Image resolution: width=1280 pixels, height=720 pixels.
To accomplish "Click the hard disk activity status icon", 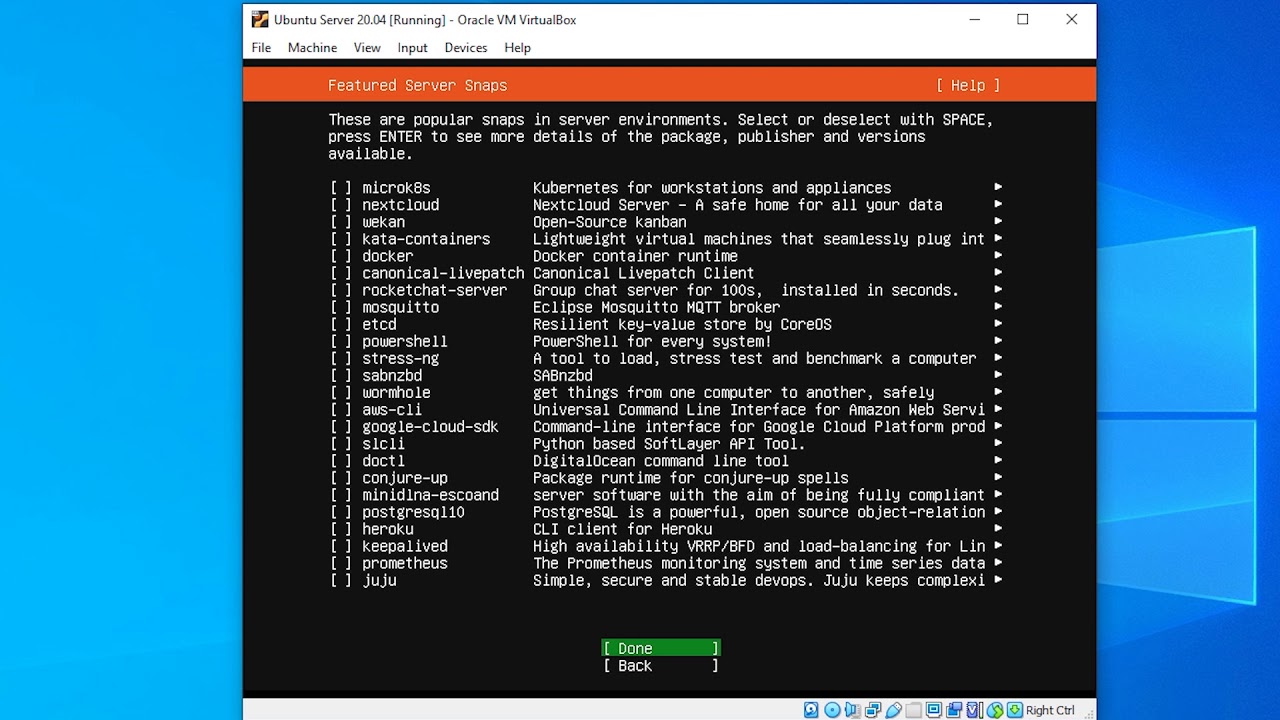I will pyautogui.click(x=811, y=710).
